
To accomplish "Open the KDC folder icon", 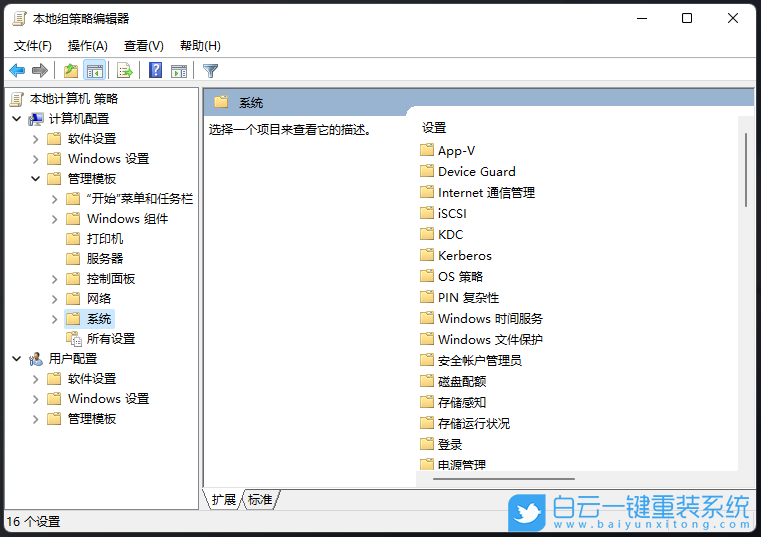I will click(x=427, y=234).
